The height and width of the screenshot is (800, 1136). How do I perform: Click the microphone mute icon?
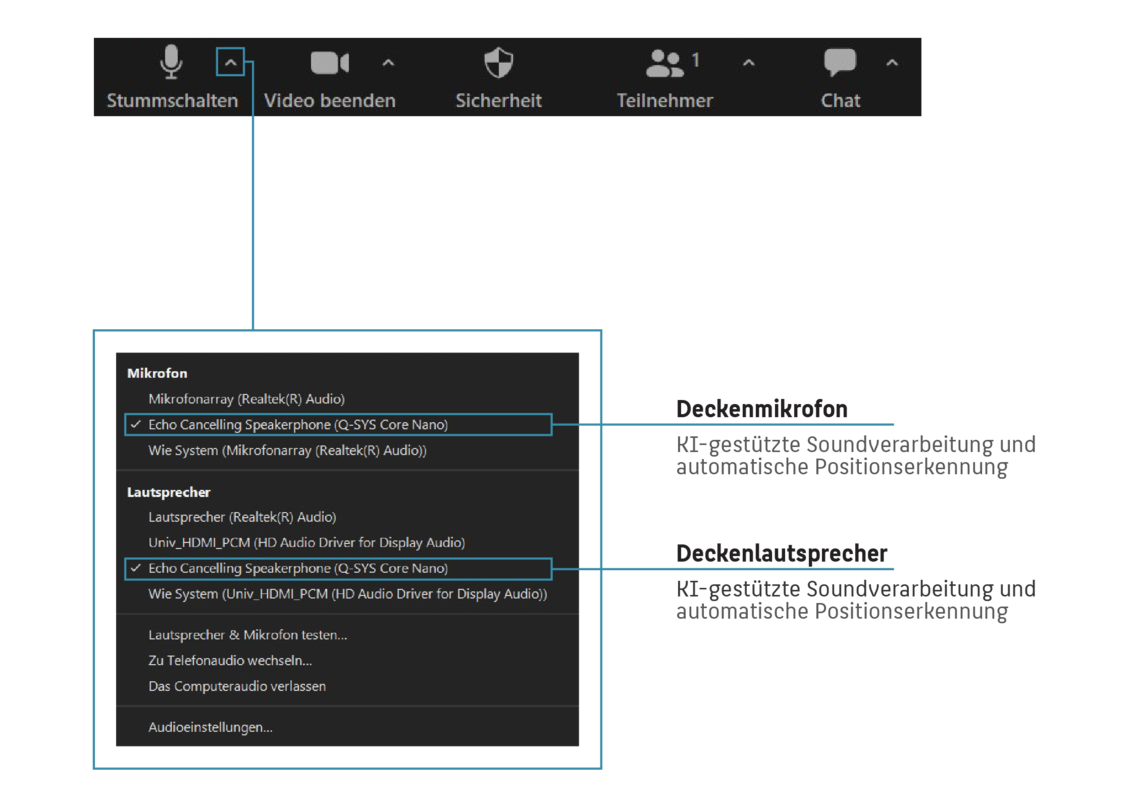click(x=172, y=63)
